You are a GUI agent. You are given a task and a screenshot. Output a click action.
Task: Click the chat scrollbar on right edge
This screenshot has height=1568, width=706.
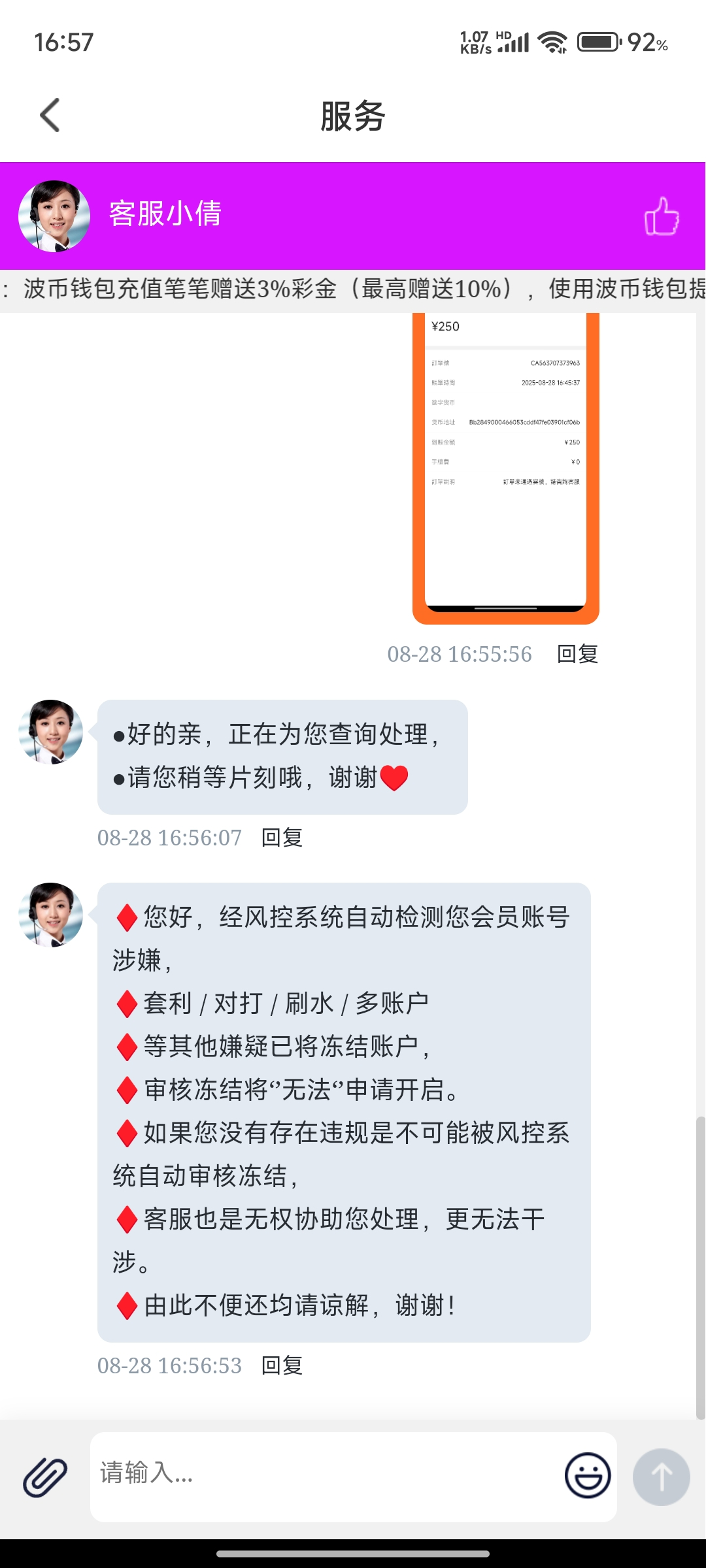[x=700, y=1267]
